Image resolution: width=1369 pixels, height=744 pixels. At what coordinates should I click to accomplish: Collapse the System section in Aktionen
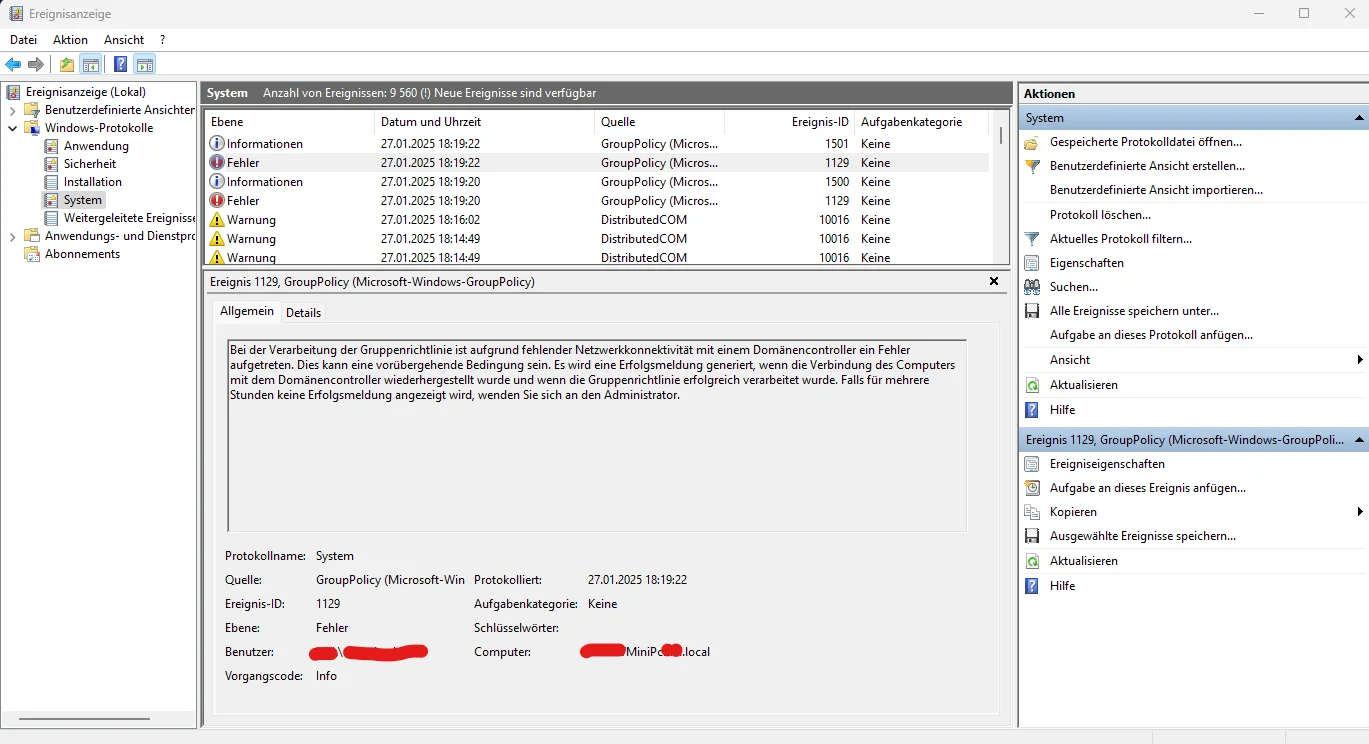(x=1359, y=118)
